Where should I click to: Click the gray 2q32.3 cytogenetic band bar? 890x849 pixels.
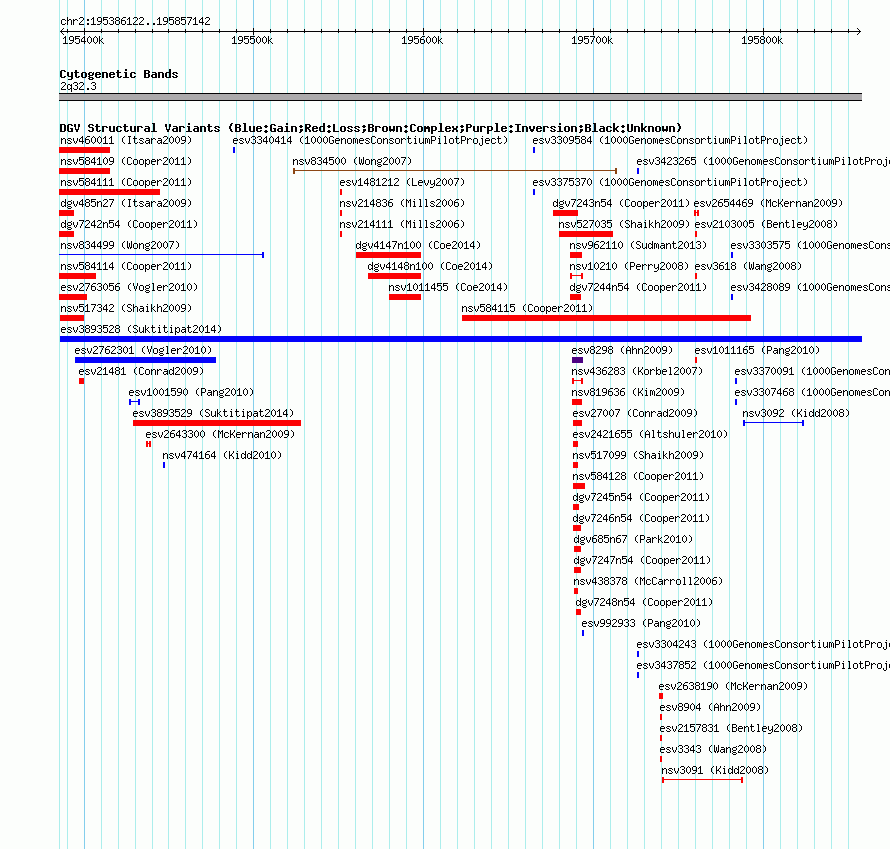pyautogui.click(x=460, y=97)
